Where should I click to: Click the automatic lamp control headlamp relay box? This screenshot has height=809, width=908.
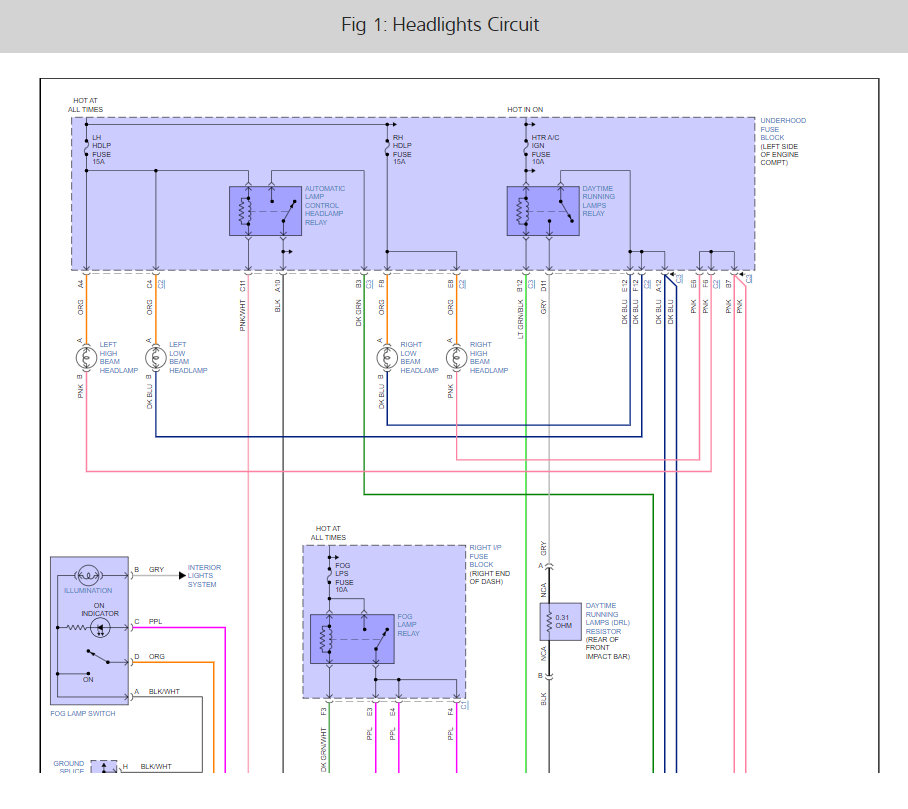pyautogui.click(x=265, y=211)
